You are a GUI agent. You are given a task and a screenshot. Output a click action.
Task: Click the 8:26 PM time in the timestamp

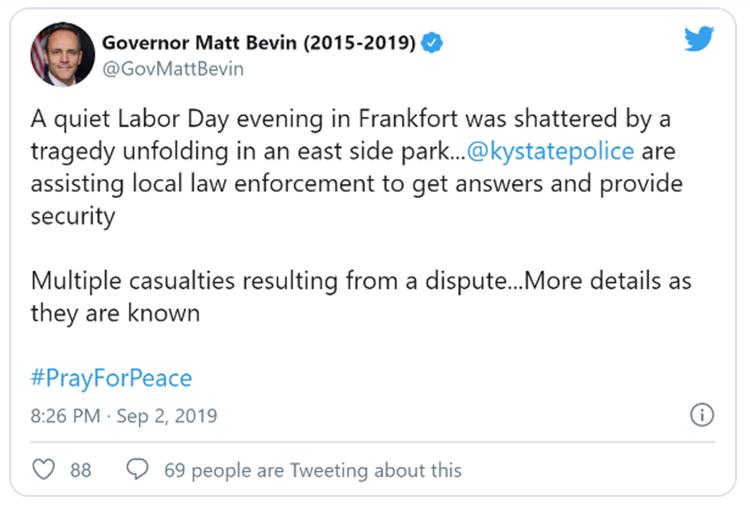point(66,416)
